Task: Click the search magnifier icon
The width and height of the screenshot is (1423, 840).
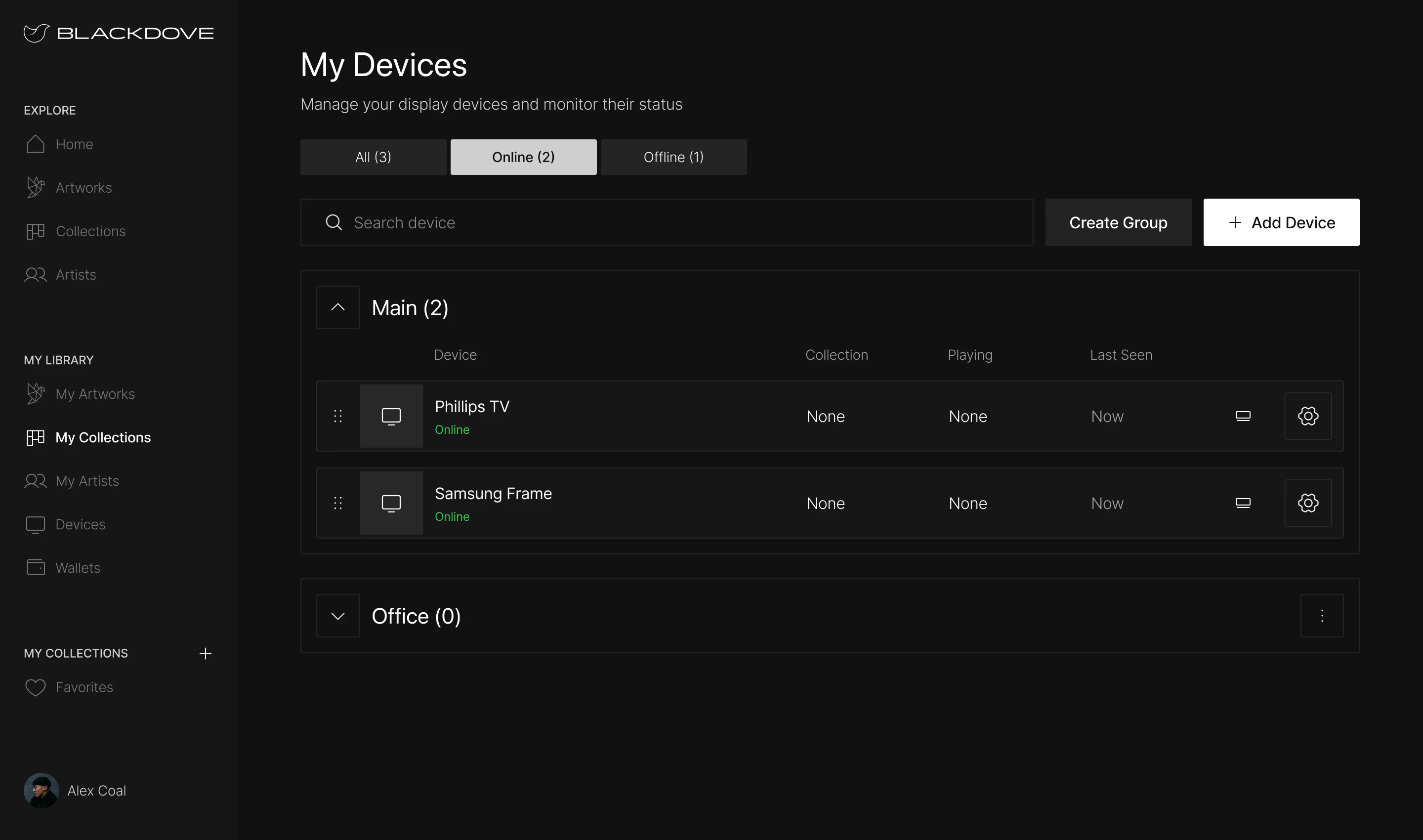Action: [x=334, y=222]
